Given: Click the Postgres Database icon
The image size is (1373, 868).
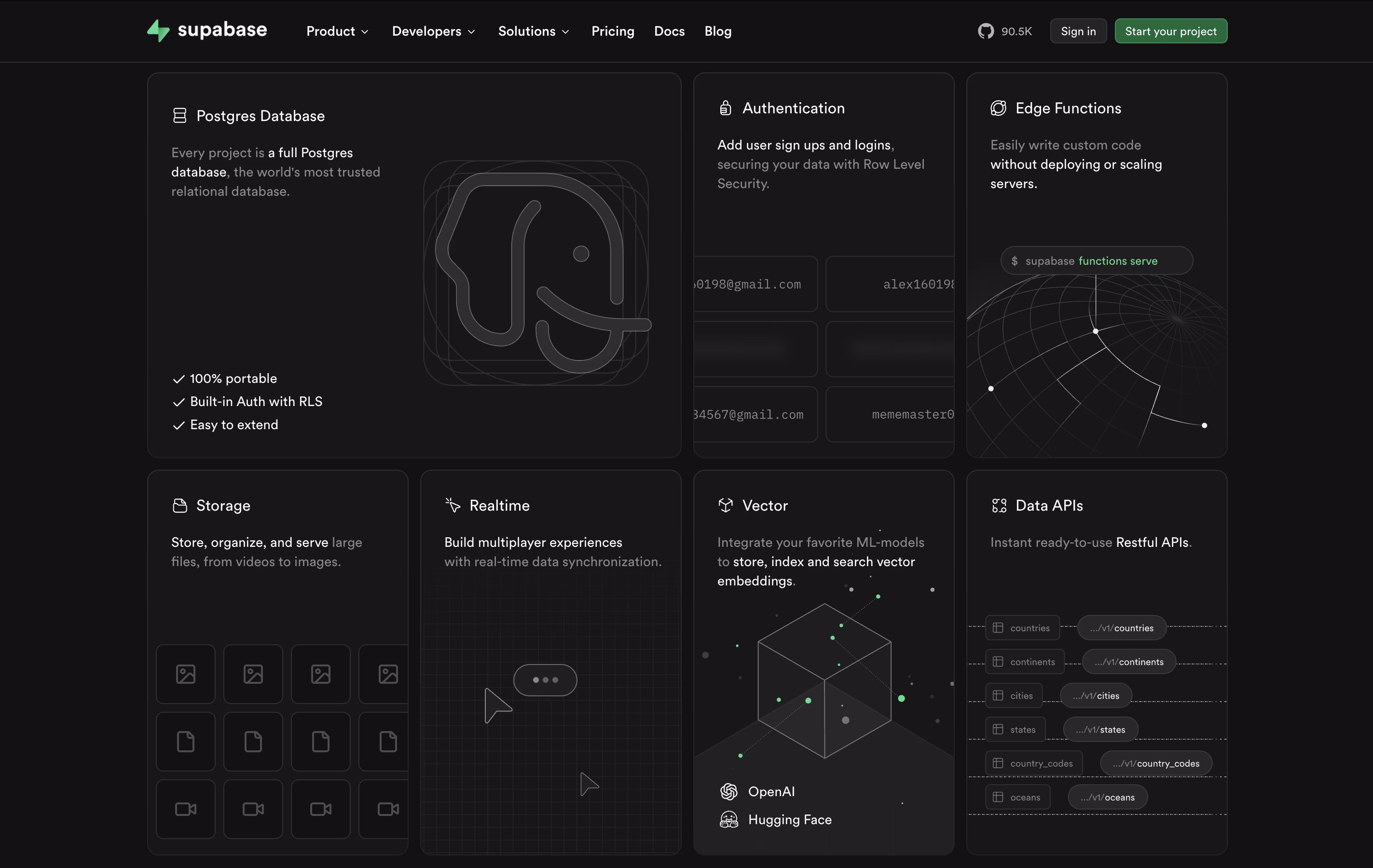Looking at the screenshot, I should click(x=179, y=116).
